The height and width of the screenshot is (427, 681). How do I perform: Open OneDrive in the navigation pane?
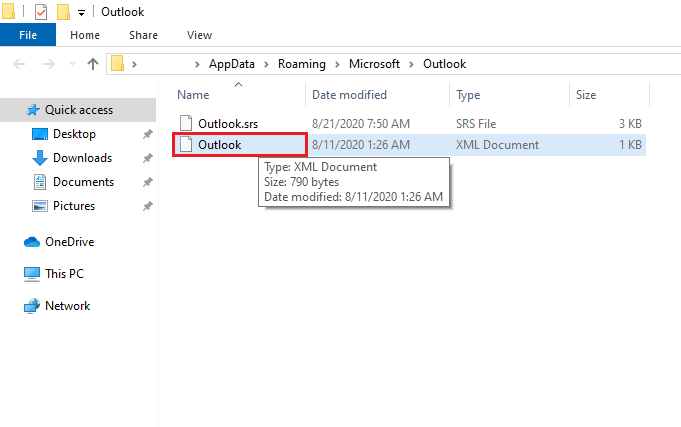pos(69,242)
